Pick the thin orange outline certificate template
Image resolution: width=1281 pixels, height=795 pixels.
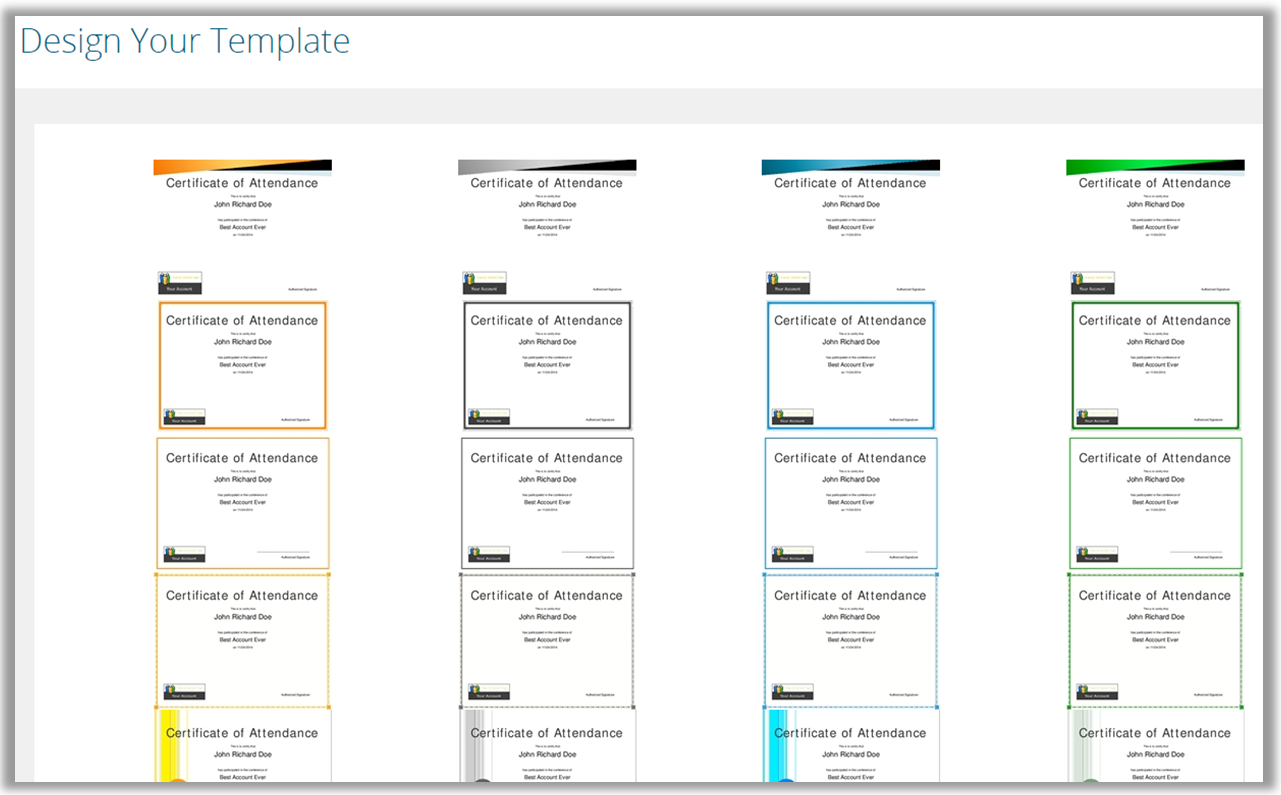[242, 503]
